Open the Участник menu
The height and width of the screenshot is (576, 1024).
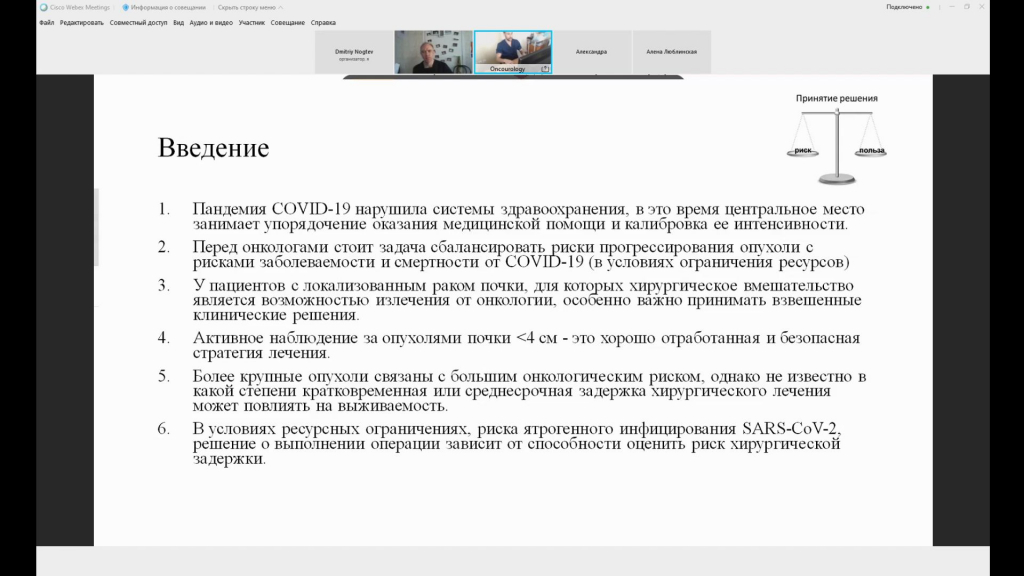[252, 22]
